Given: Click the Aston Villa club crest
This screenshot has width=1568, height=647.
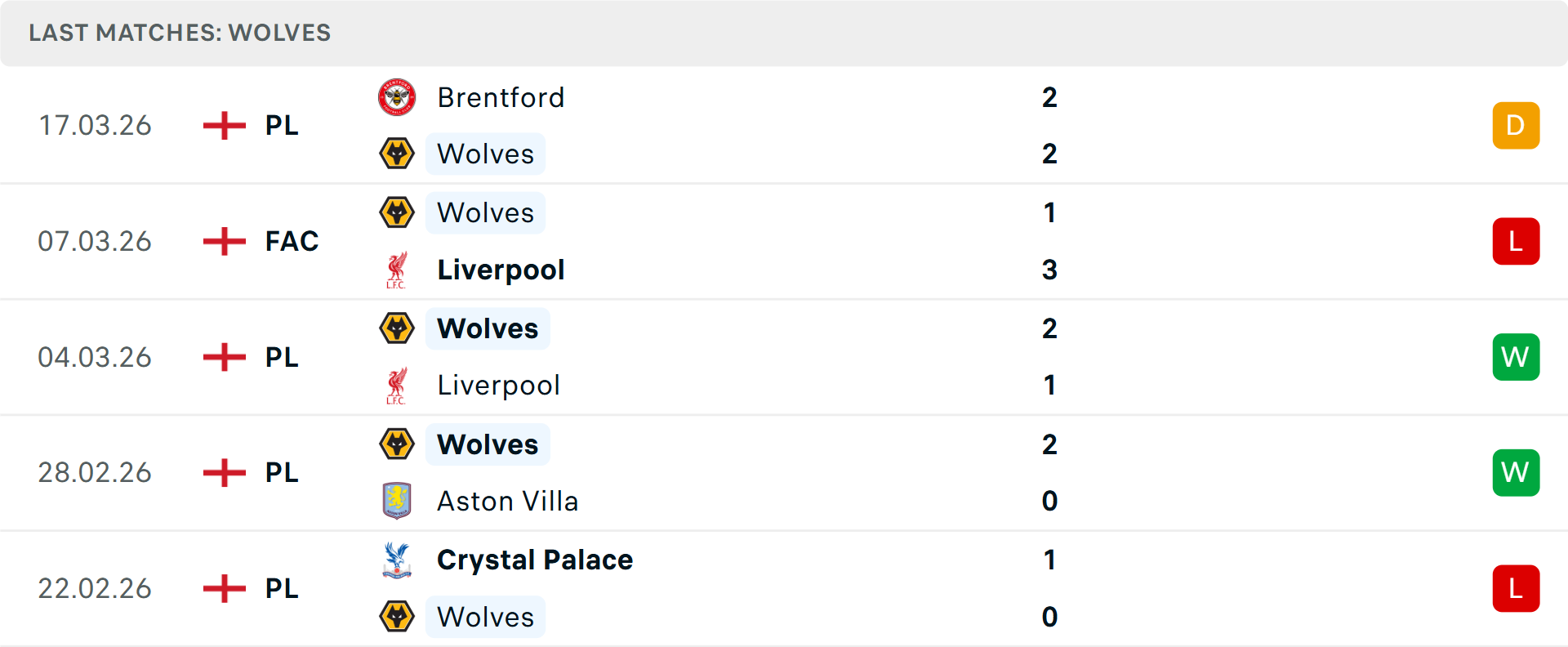Looking at the screenshot, I should tap(395, 500).
